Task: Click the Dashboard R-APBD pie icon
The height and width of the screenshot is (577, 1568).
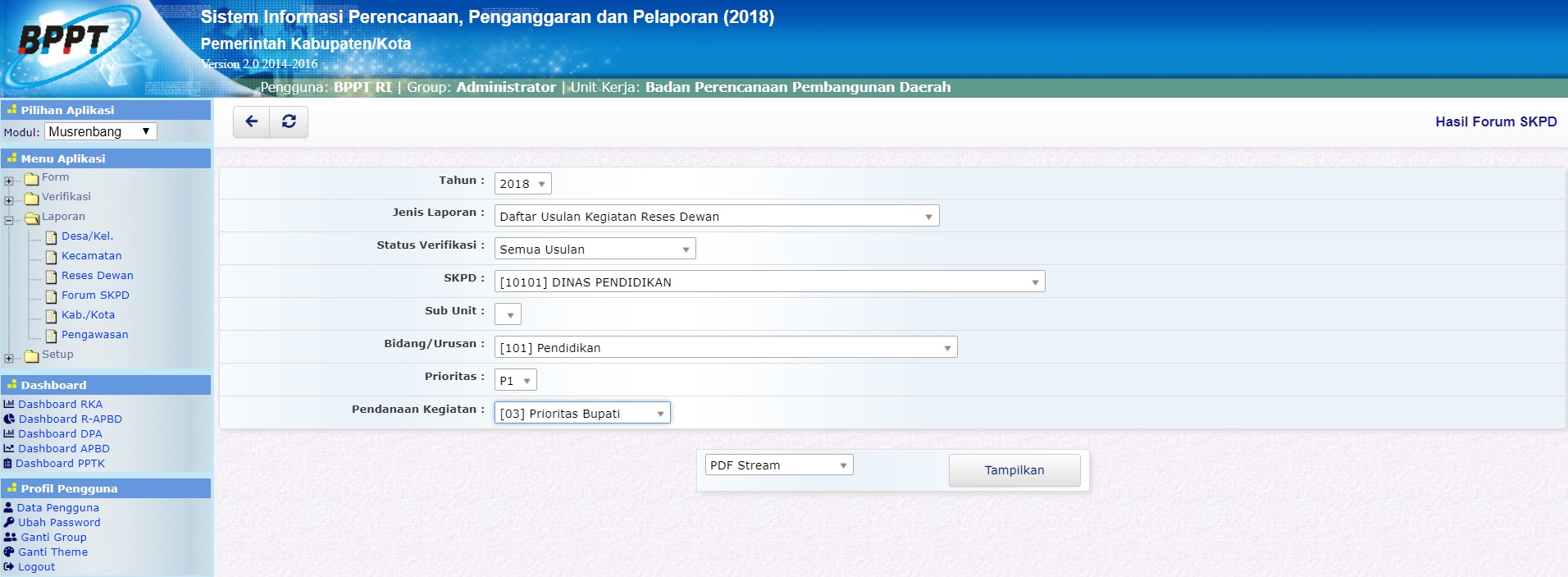Action: 9,419
